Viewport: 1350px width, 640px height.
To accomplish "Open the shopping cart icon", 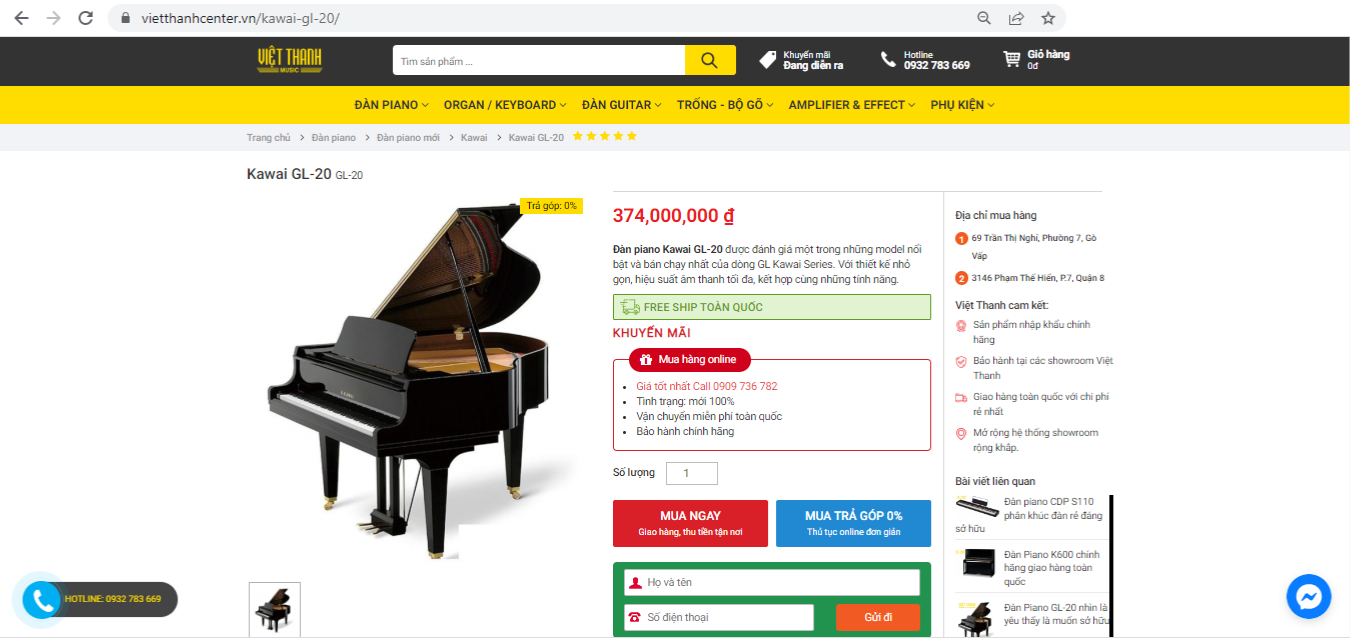I will click(x=1012, y=60).
